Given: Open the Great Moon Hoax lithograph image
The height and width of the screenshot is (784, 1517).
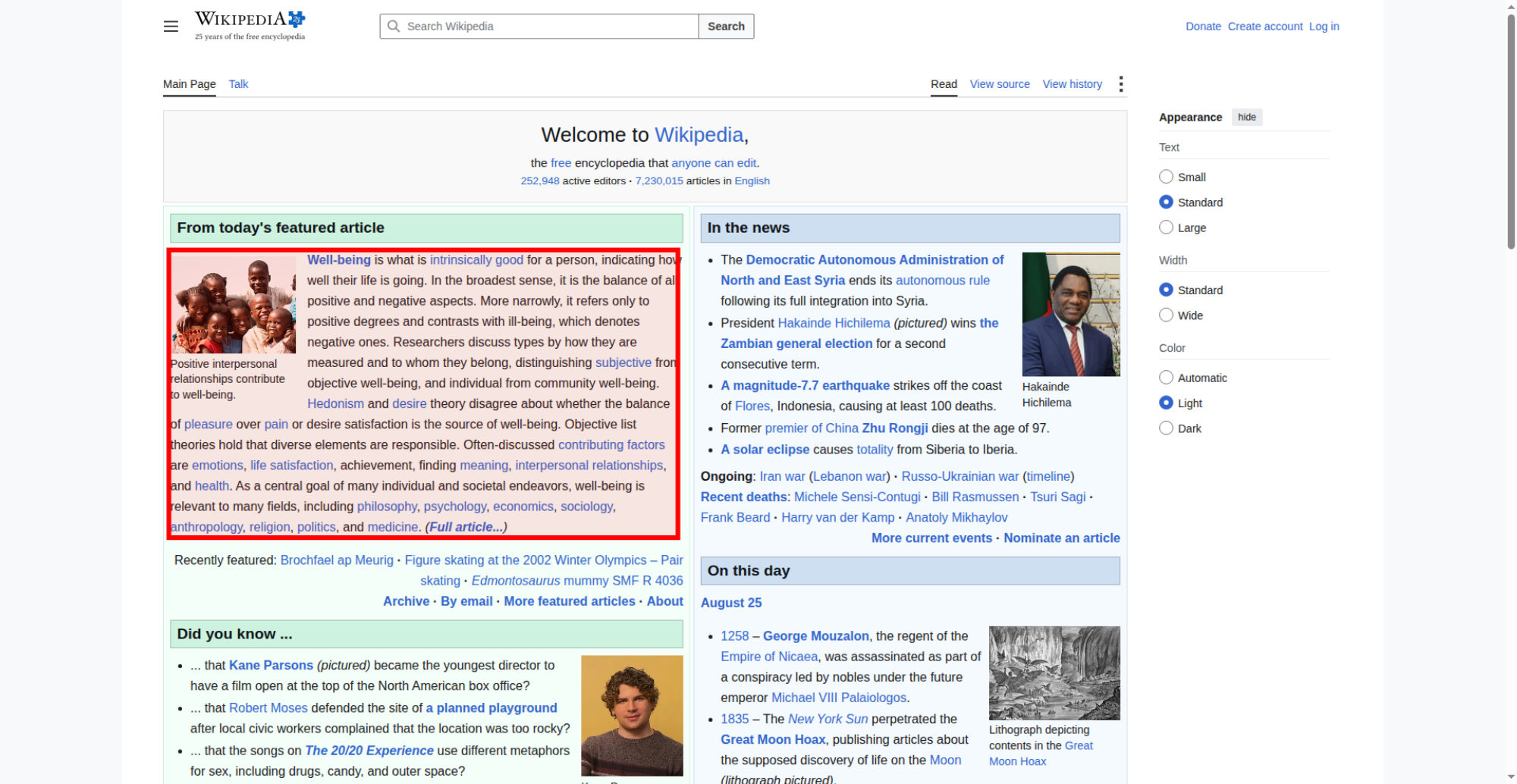Looking at the screenshot, I should pos(1054,673).
